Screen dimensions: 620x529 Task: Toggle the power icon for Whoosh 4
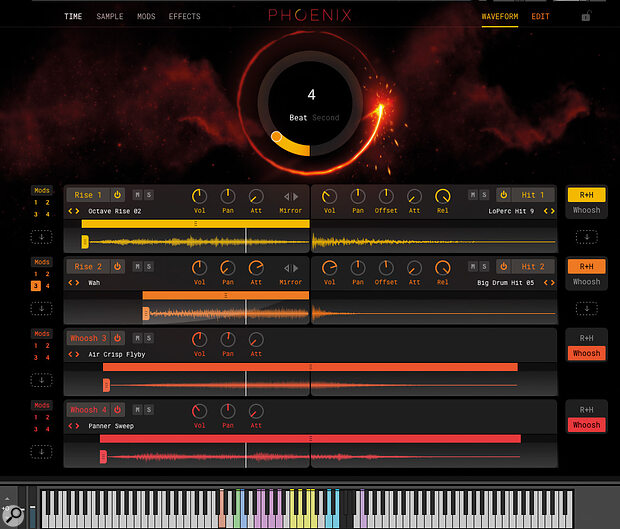coord(117,410)
